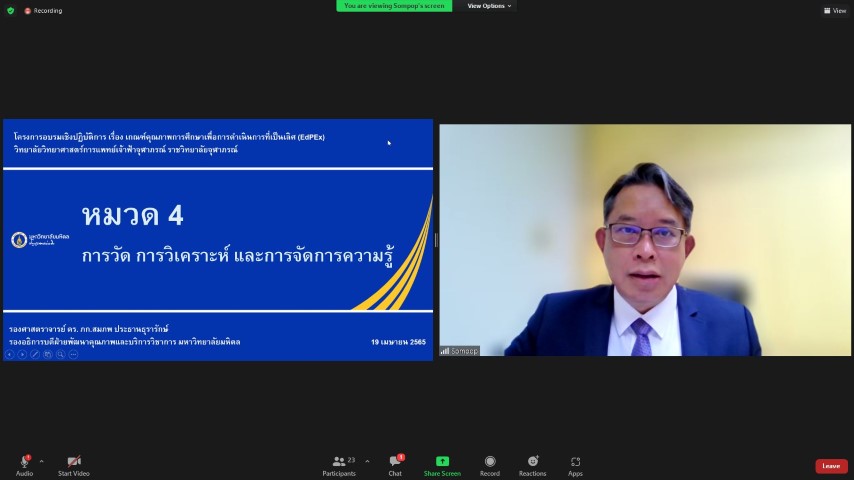Open the View Options dropdown
The height and width of the screenshot is (480, 854).
pyautogui.click(x=489, y=6)
